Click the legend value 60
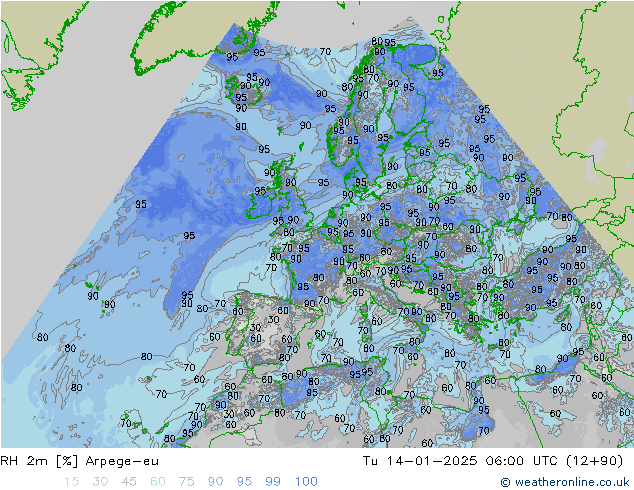The height and width of the screenshot is (490, 634). coord(158,482)
